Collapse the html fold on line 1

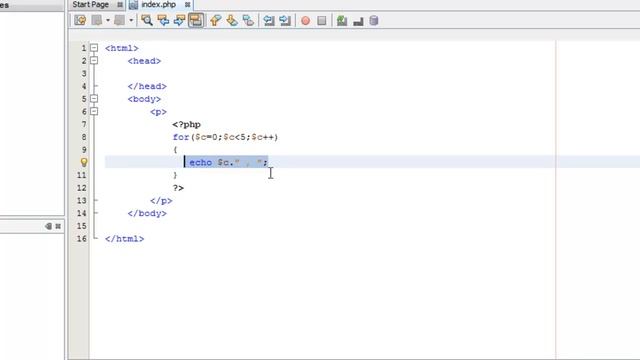[x=94, y=48]
